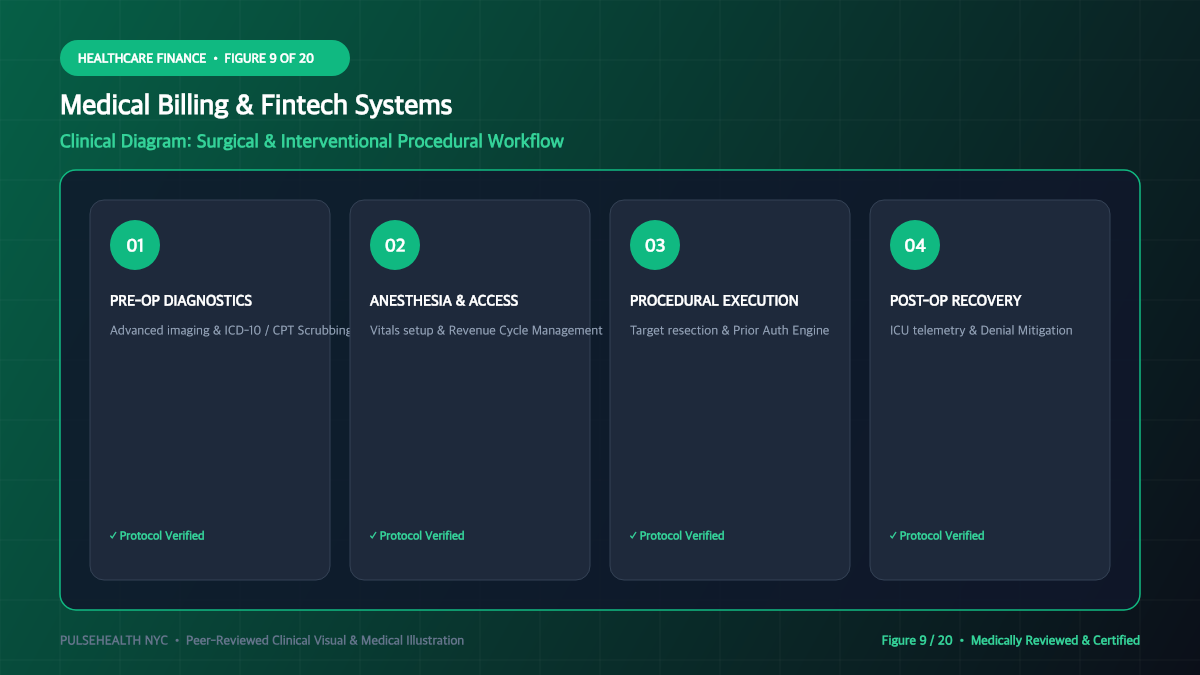Click Vitals setup & Revenue Cycle Management text
Screen dimensions: 1200x675
click(486, 330)
